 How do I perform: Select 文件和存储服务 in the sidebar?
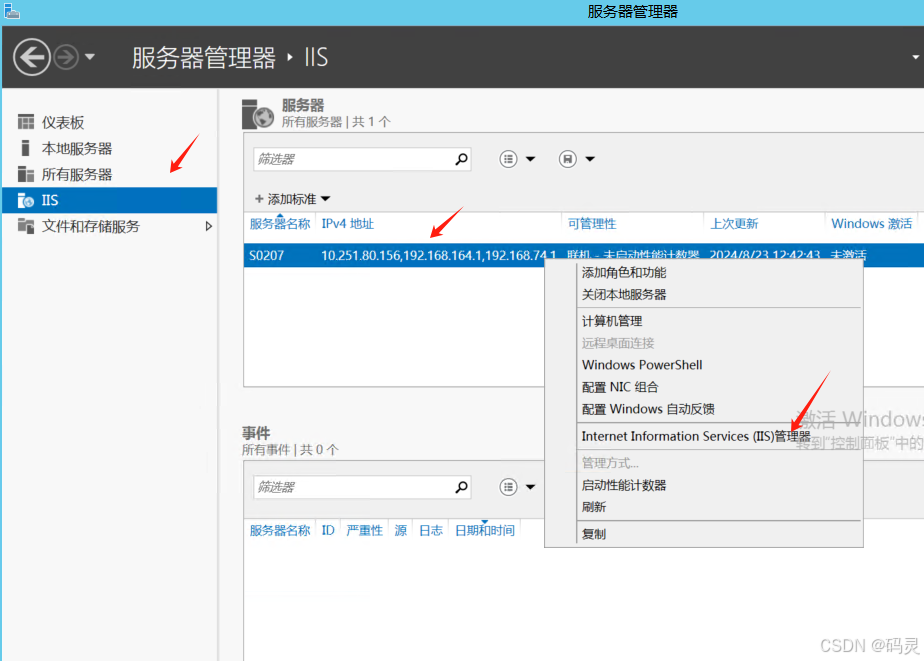[x=91, y=226]
